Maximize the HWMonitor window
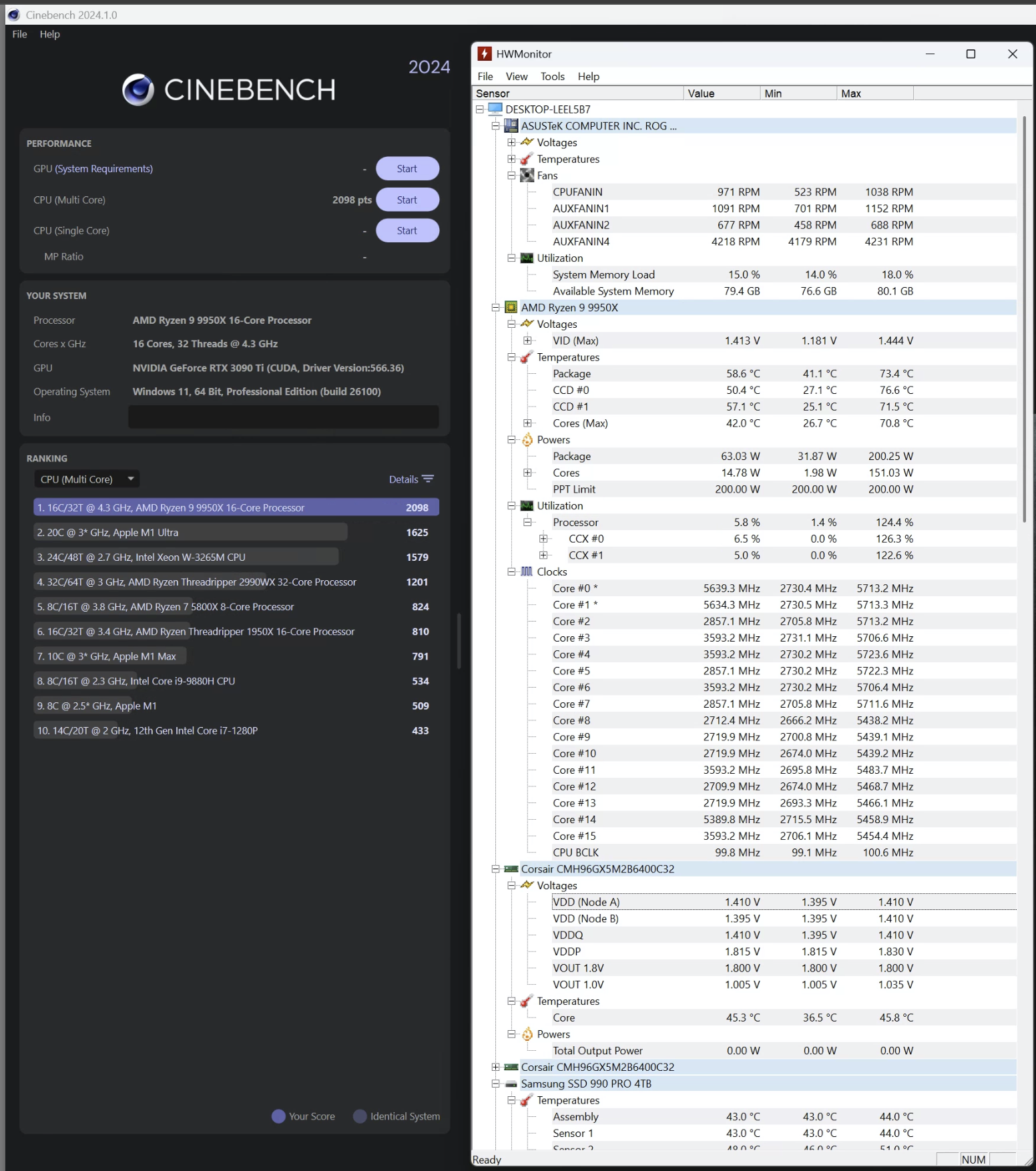Screen dimensions: 1036x1171 point(971,54)
